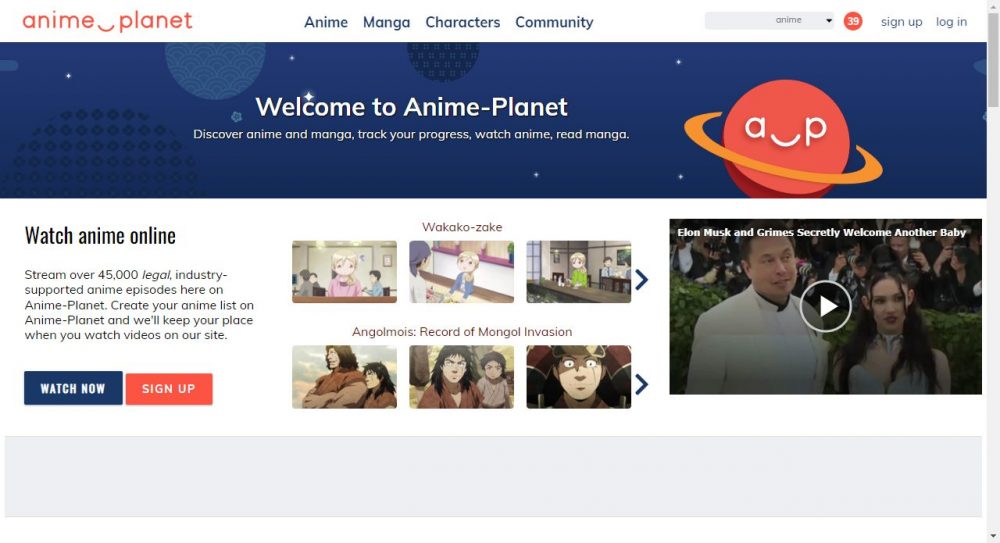
Task: Click the Elon Musk and Grimes video title
Action: pyautogui.click(x=821, y=232)
